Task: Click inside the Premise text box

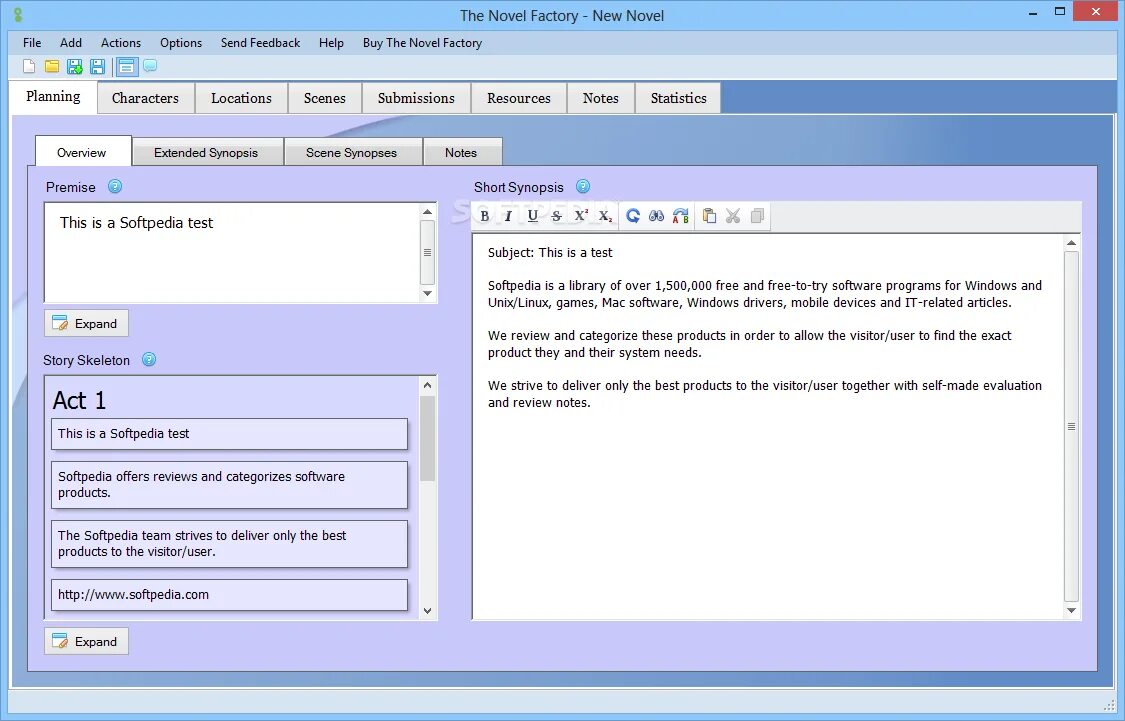Action: tap(232, 253)
